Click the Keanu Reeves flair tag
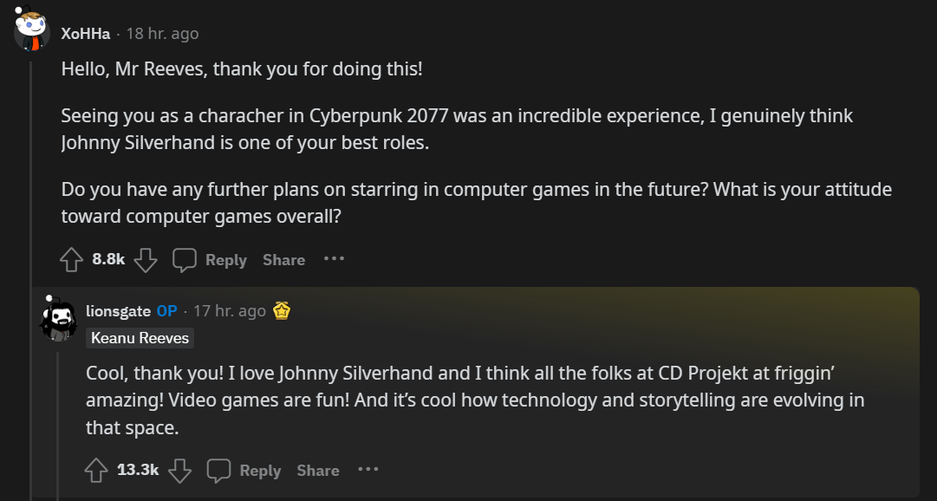The image size is (937, 501). (140, 338)
